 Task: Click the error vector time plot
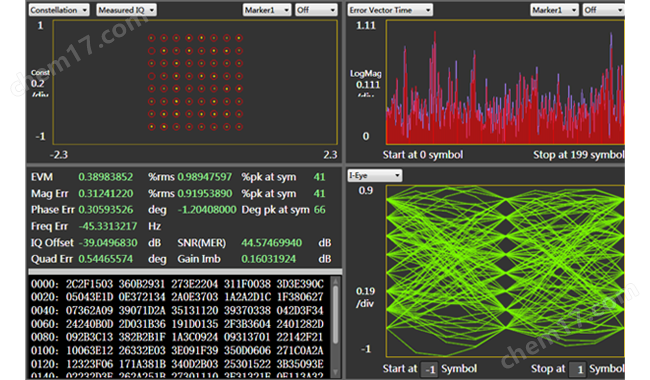pos(505,82)
